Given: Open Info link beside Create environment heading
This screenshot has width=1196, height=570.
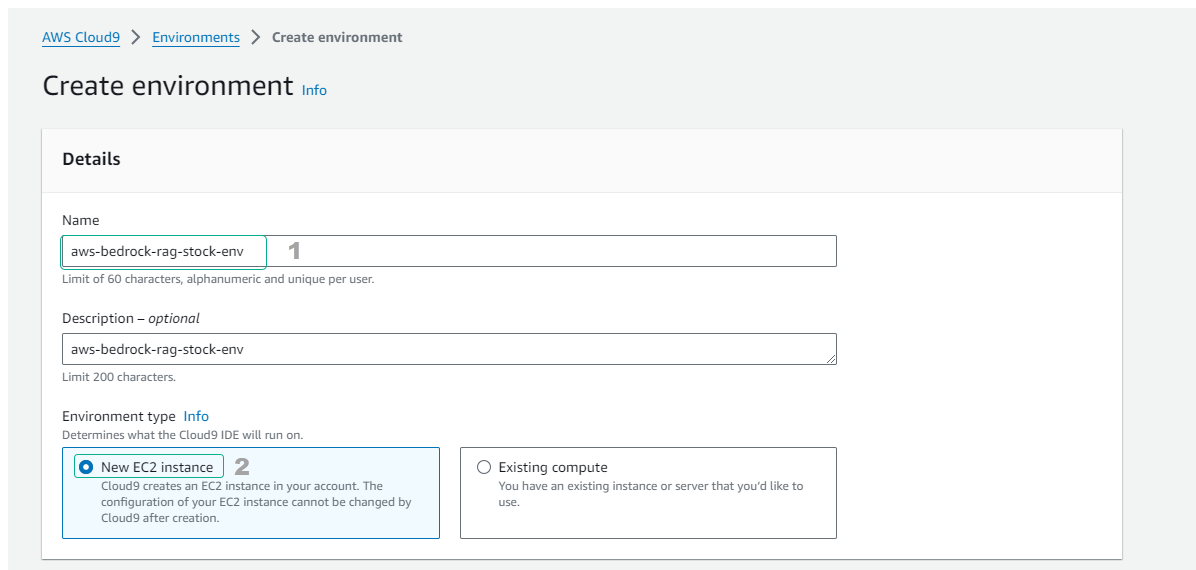Looking at the screenshot, I should [x=314, y=90].
